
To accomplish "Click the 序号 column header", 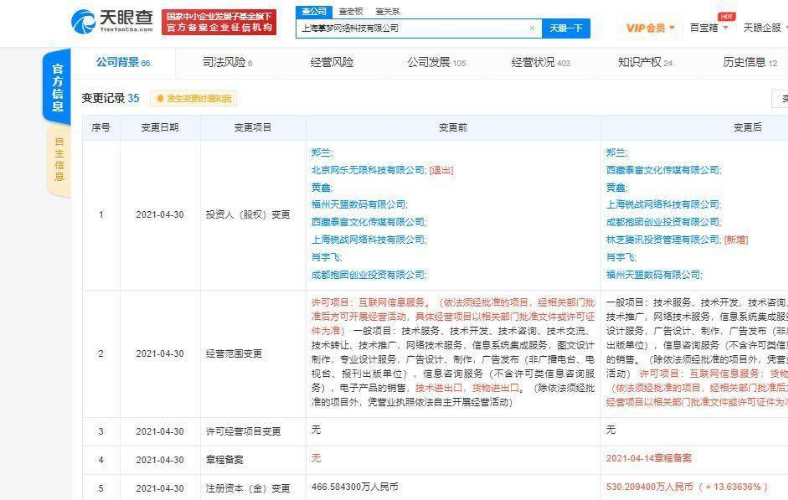I will (101, 128).
